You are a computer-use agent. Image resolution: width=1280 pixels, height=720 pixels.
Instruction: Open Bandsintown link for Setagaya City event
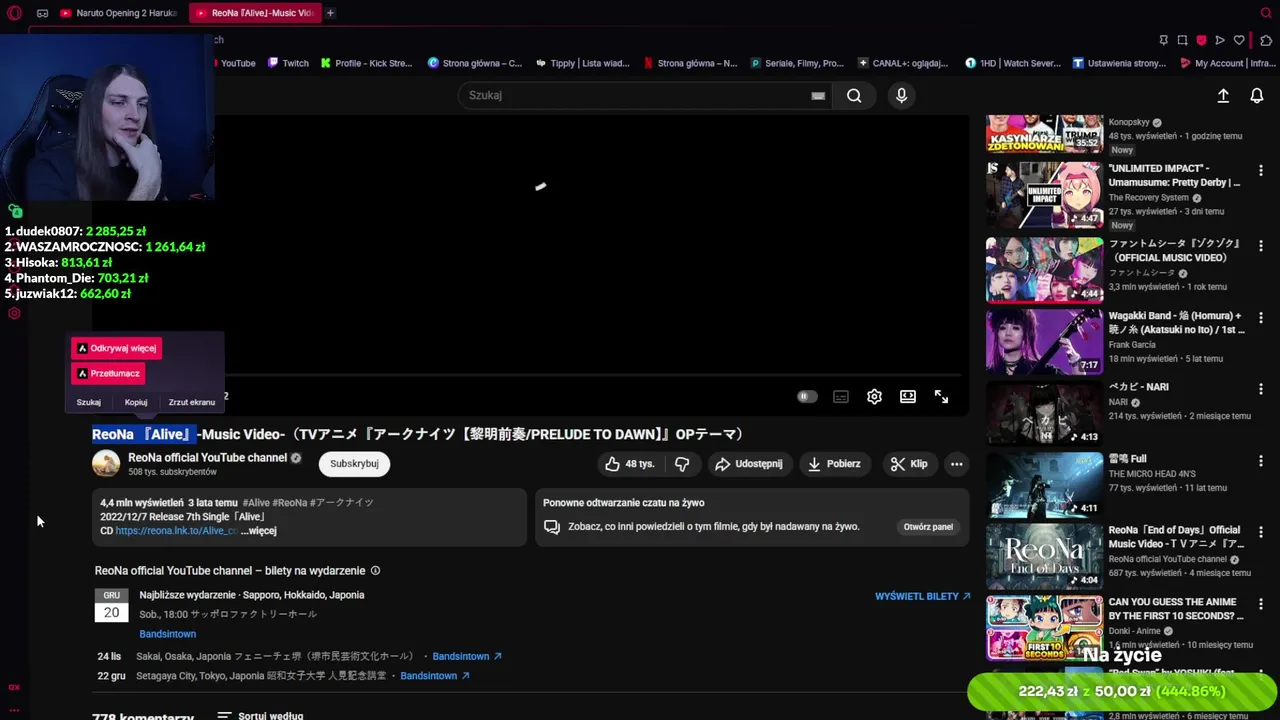tap(435, 676)
